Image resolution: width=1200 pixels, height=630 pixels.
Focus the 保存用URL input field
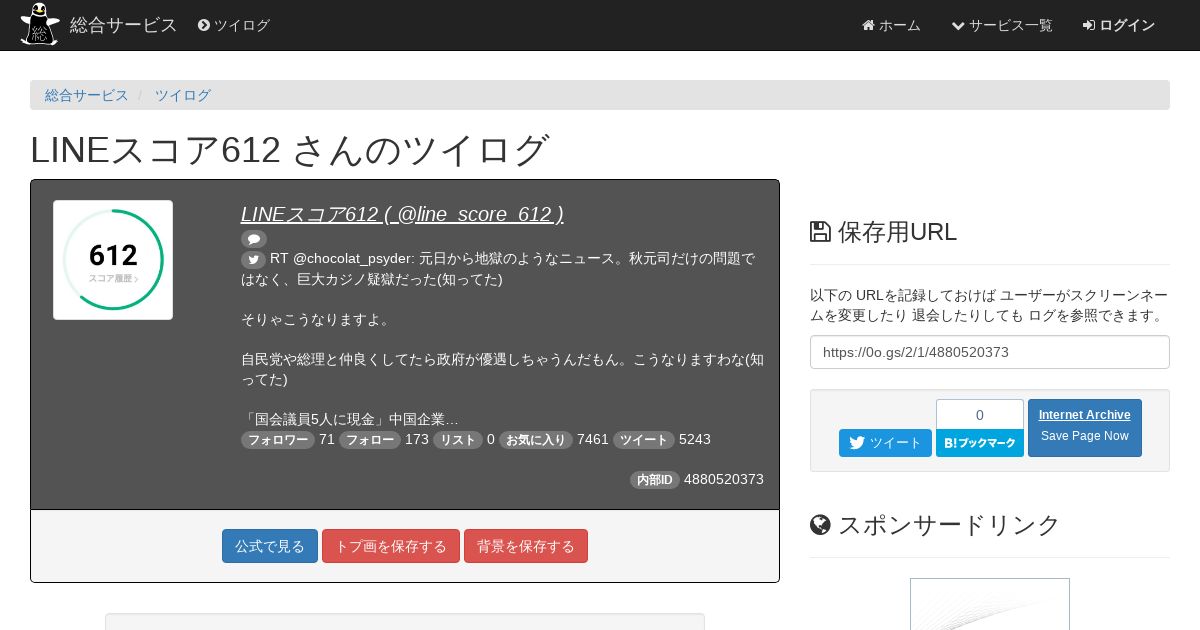coord(990,352)
